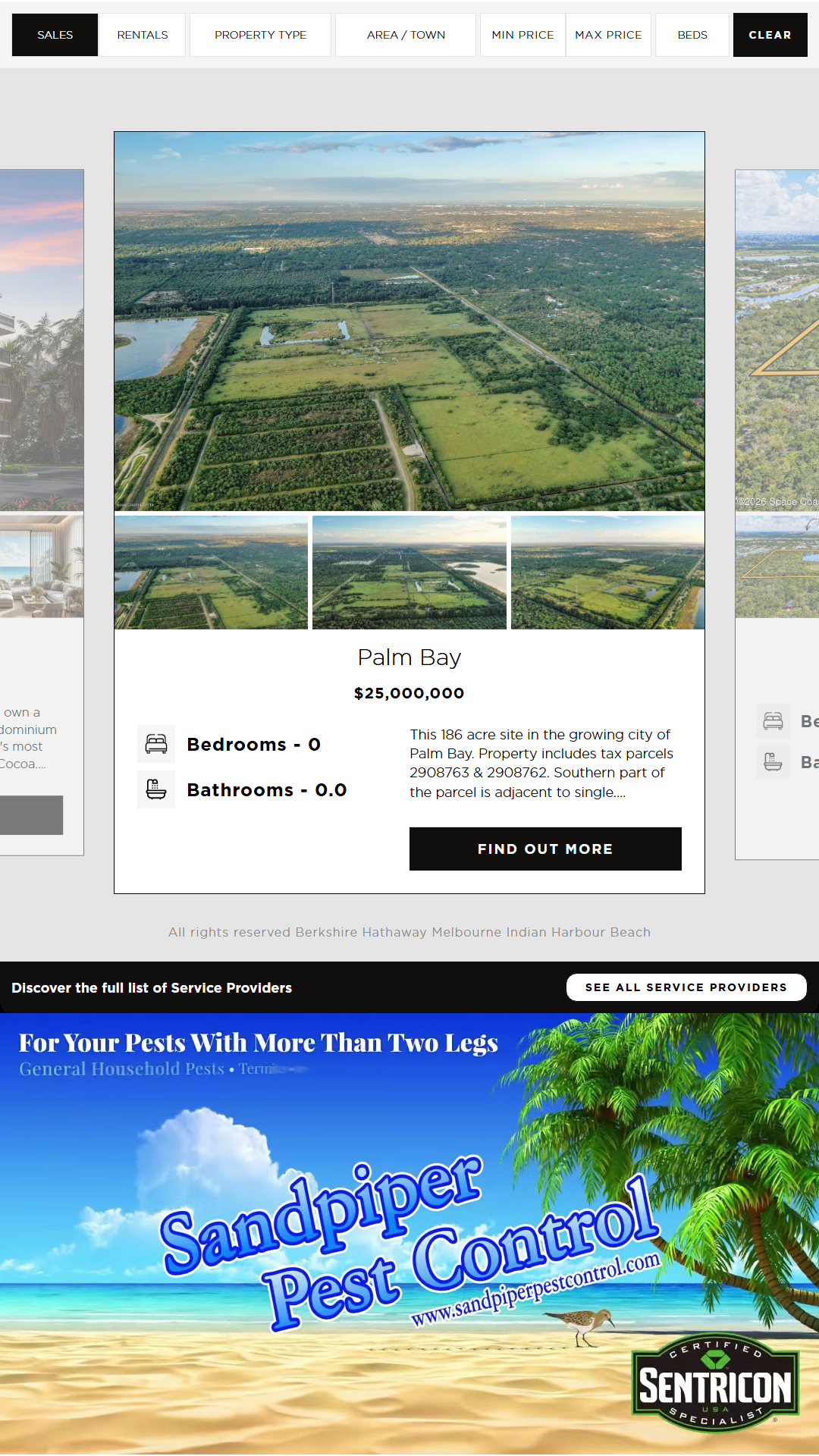Open the main Palm Bay aerial photo
The width and height of the screenshot is (819, 1456).
point(409,322)
